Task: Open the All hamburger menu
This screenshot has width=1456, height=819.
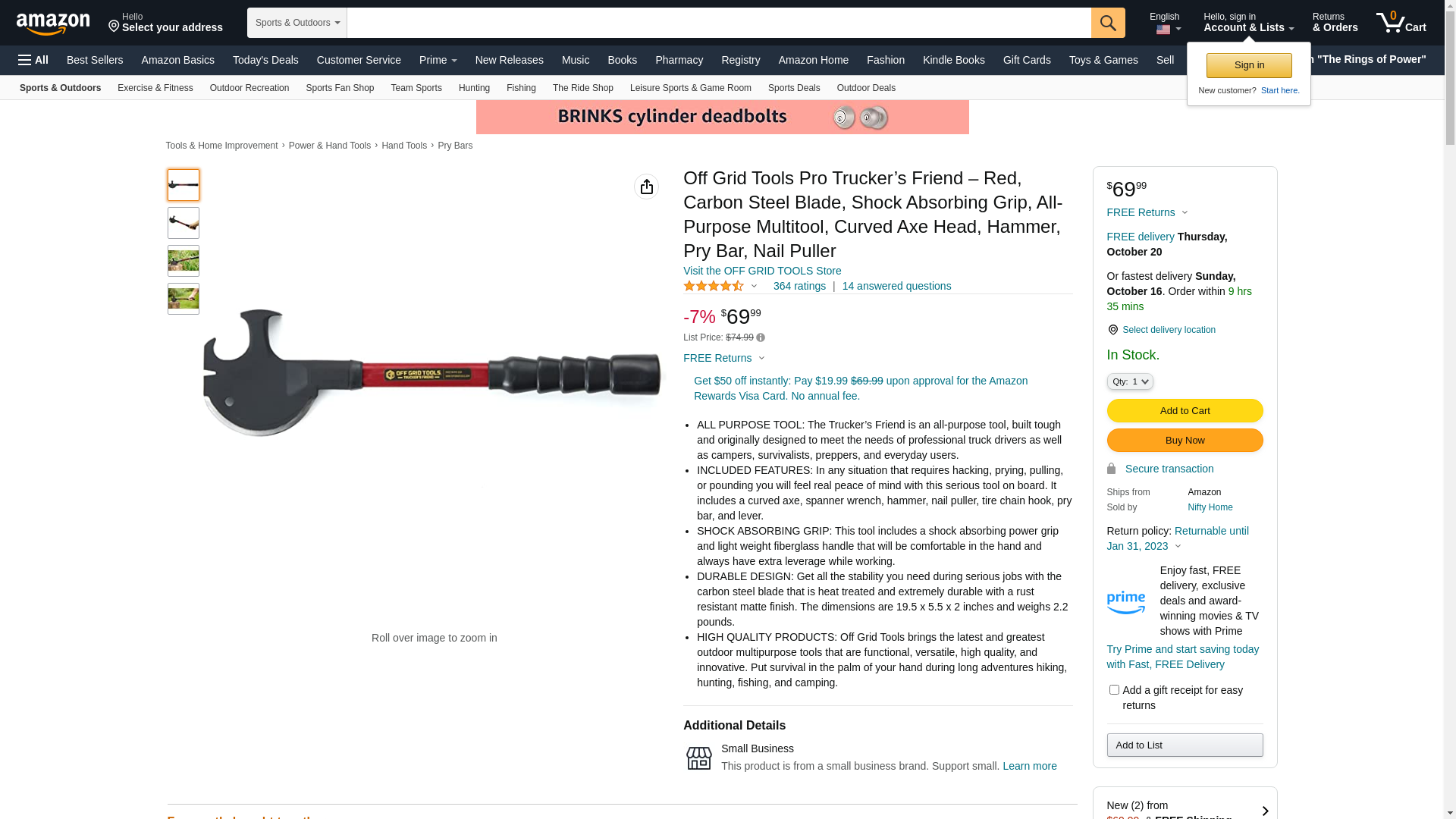Action: [33, 60]
